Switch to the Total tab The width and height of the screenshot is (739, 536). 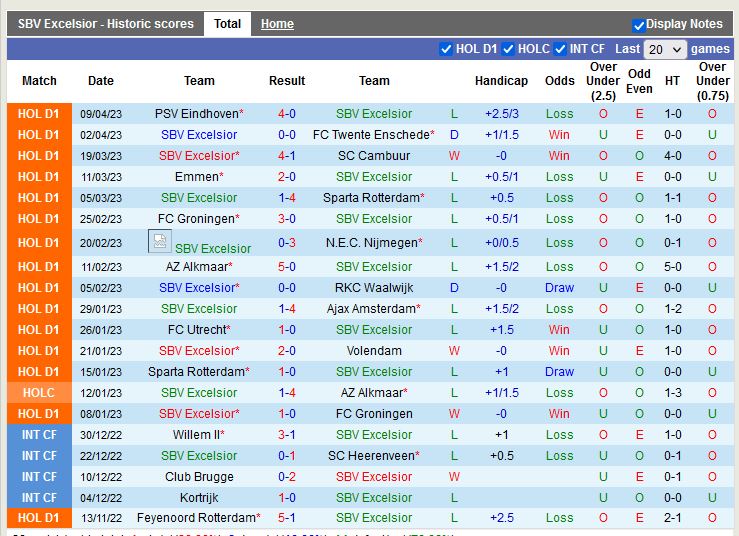(227, 24)
